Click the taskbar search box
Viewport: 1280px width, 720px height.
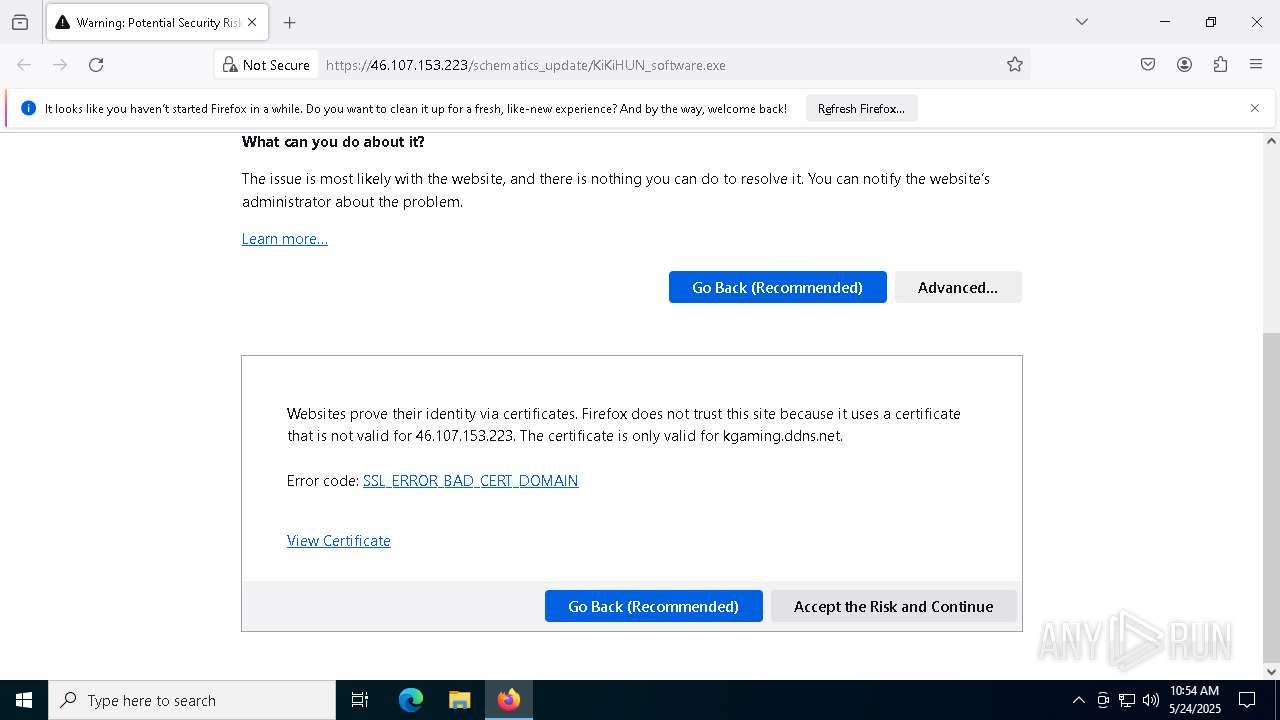coord(192,700)
